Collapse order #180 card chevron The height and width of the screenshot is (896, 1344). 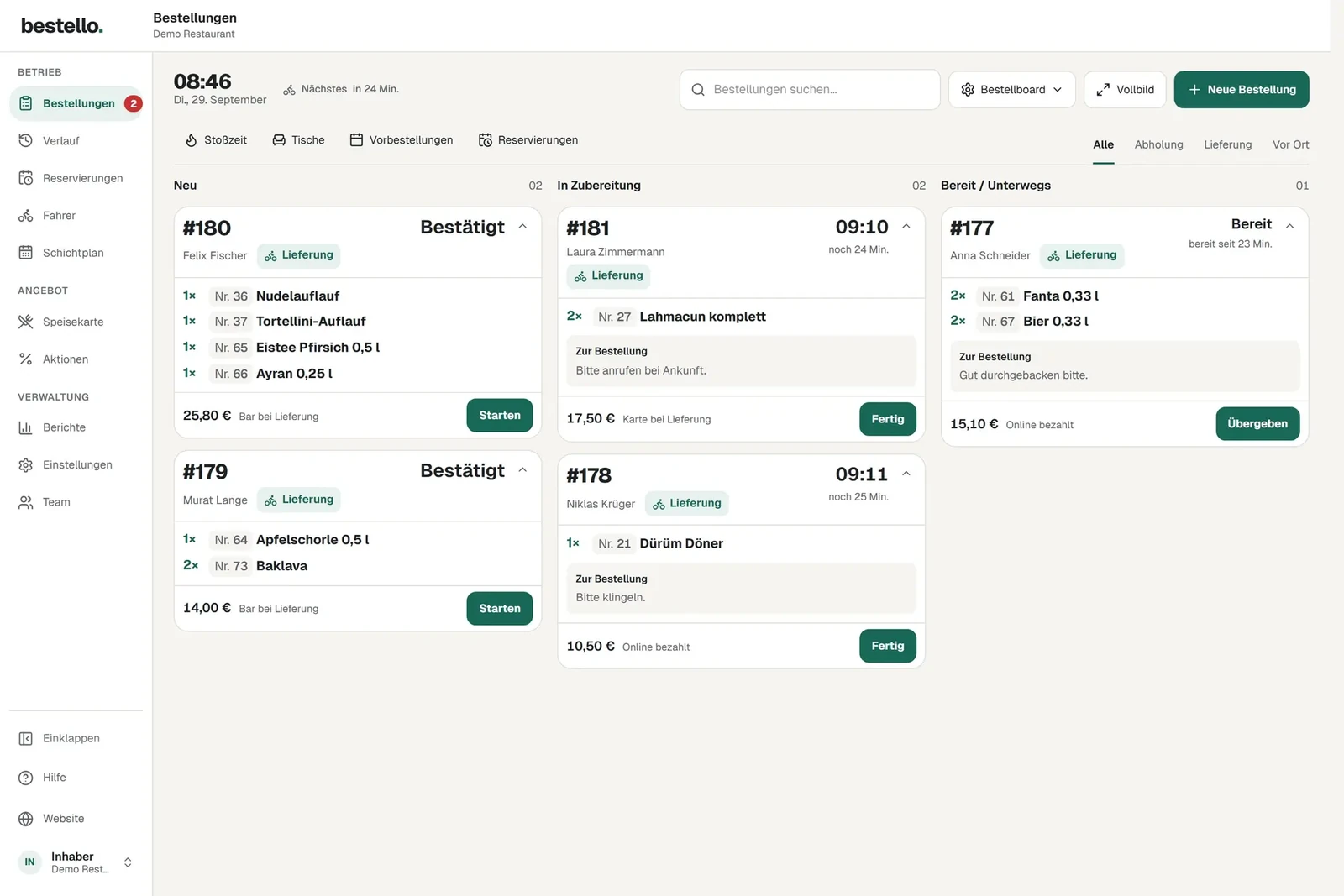tap(522, 227)
